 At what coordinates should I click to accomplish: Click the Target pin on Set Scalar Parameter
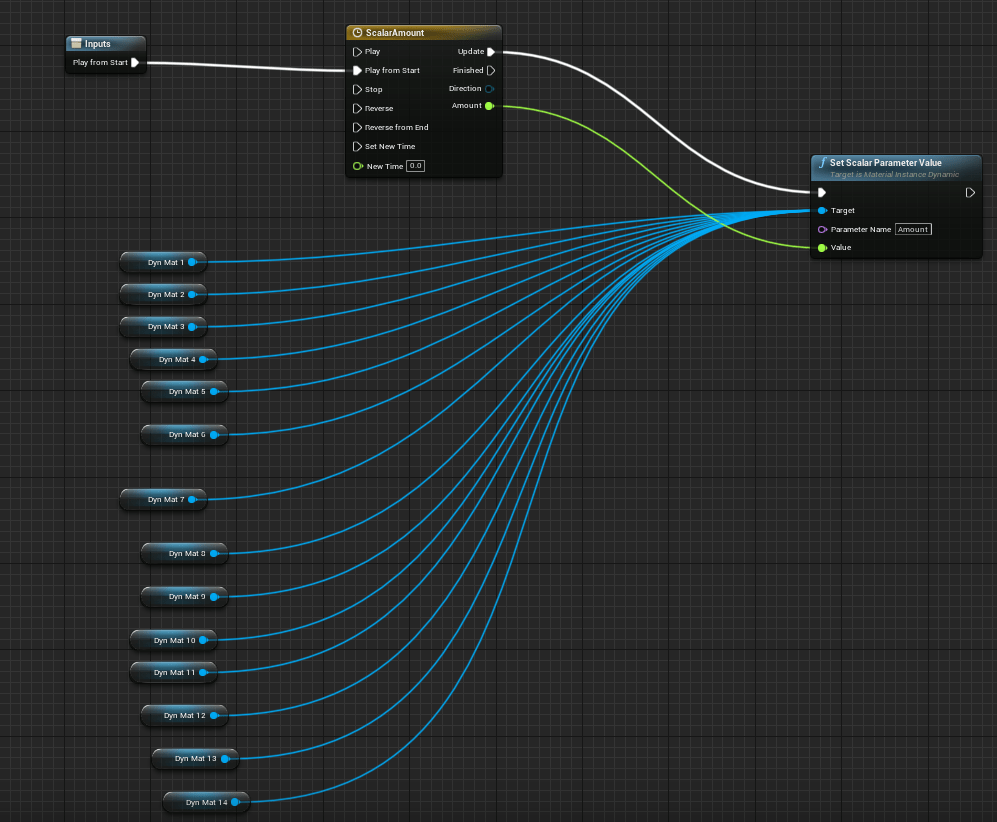[822, 211]
